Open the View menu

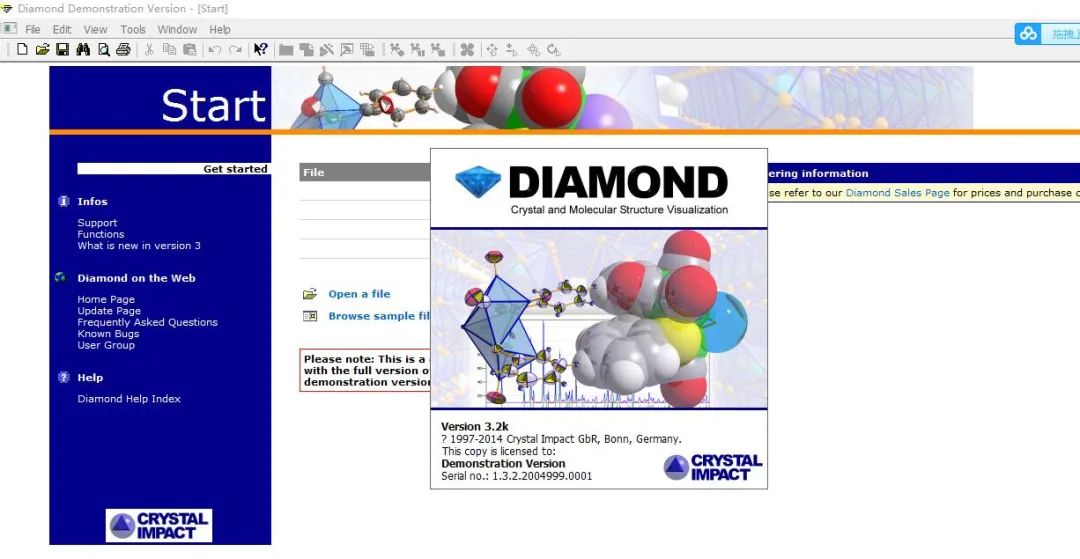point(96,30)
